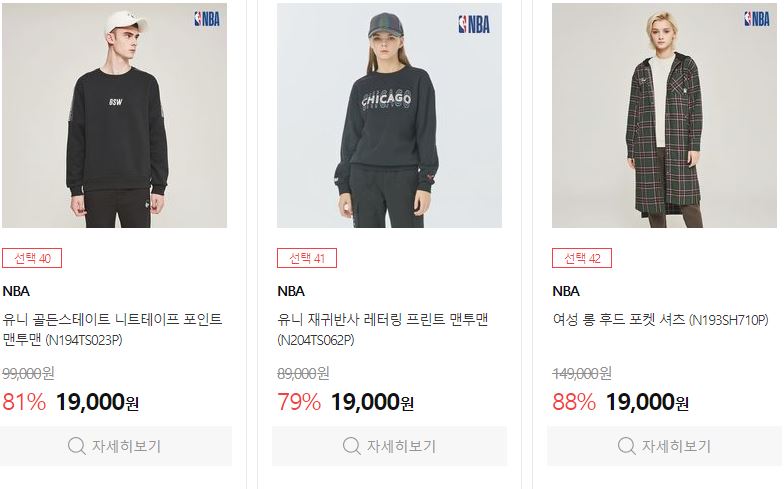Open the Chicago lettering sweatshirt image
Viewport: 784px width, 489px height.
point(390,116)
